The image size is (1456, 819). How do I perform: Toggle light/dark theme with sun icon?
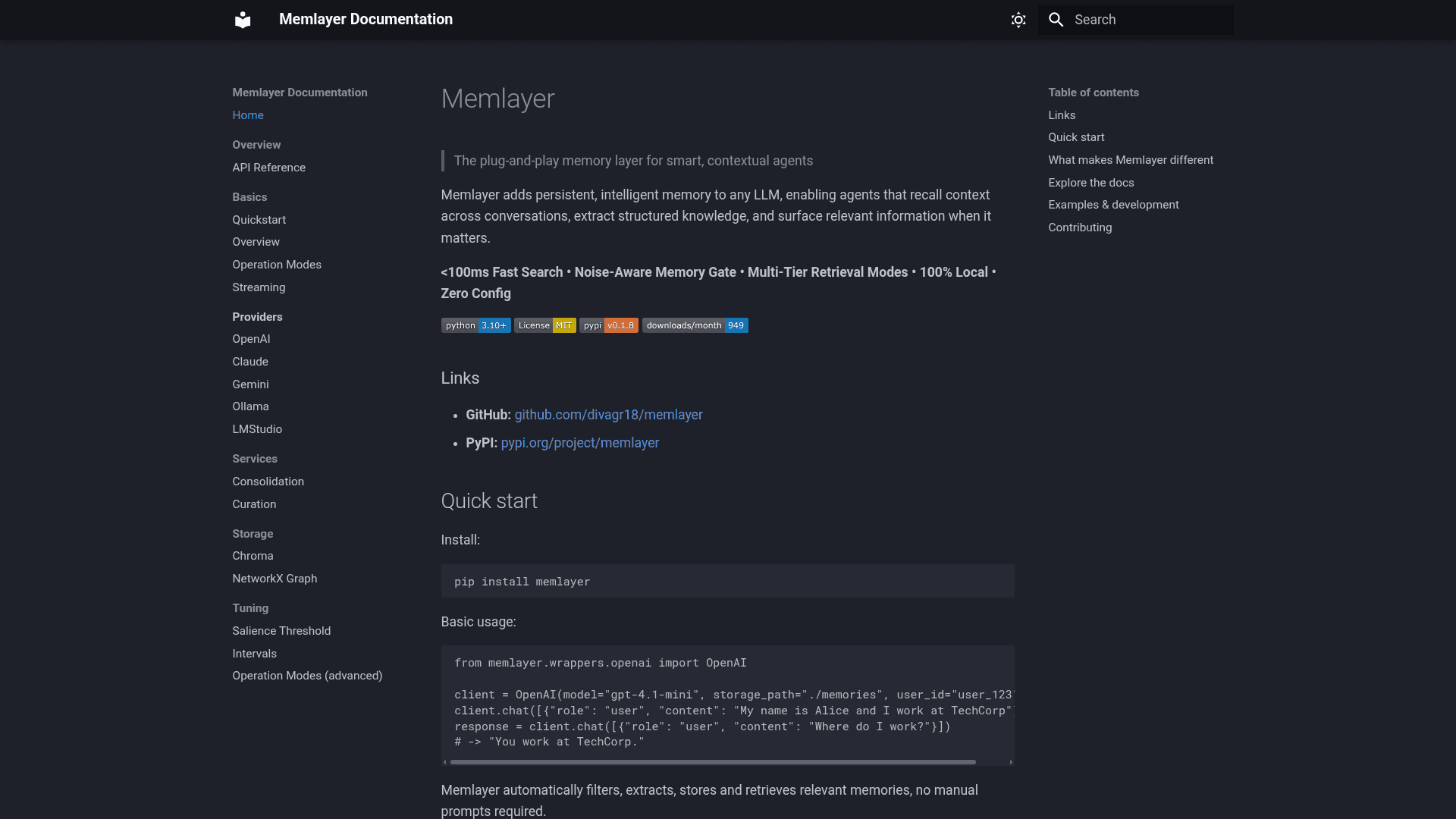click(1018, 20)
